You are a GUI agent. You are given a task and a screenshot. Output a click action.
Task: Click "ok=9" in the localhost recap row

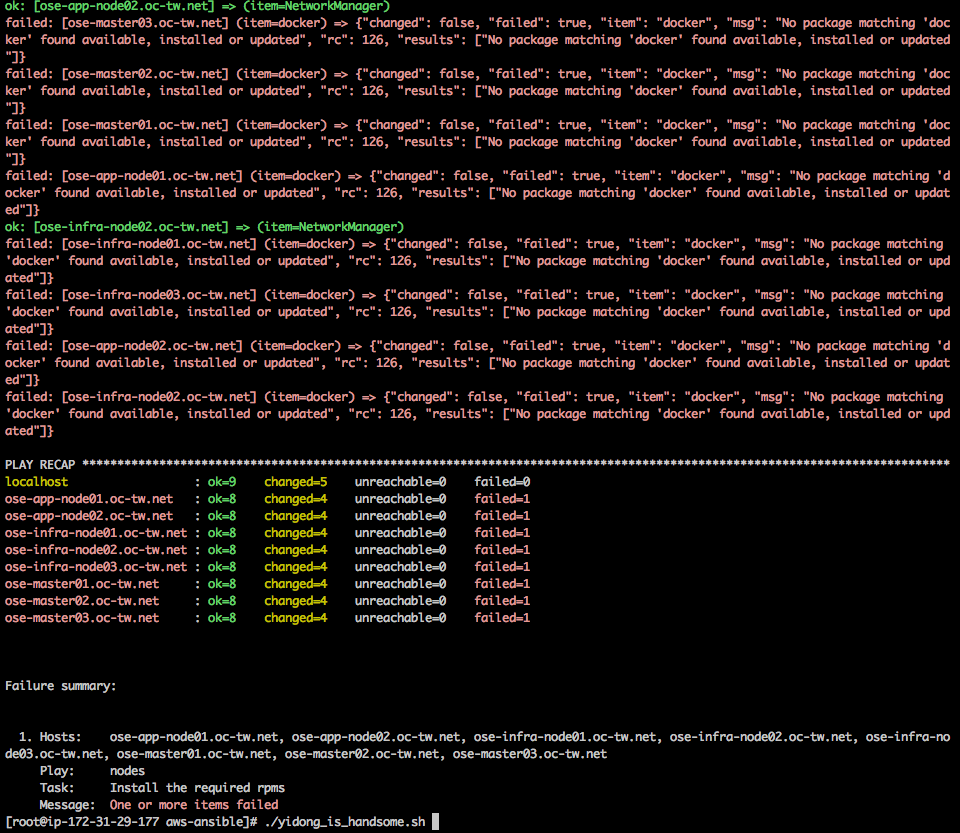coord(222,482)
